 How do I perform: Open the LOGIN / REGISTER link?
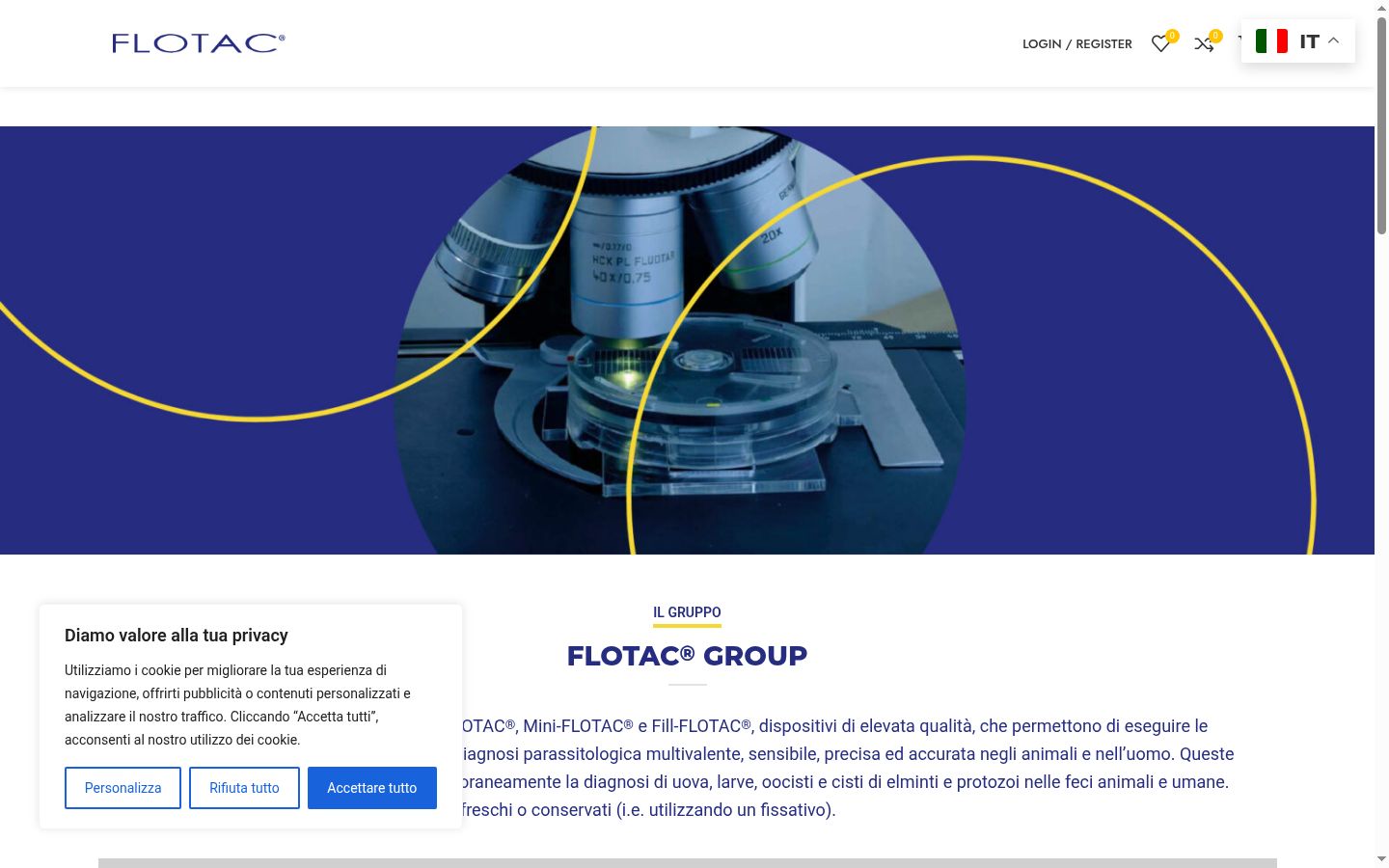click(x=1077, y=43)
